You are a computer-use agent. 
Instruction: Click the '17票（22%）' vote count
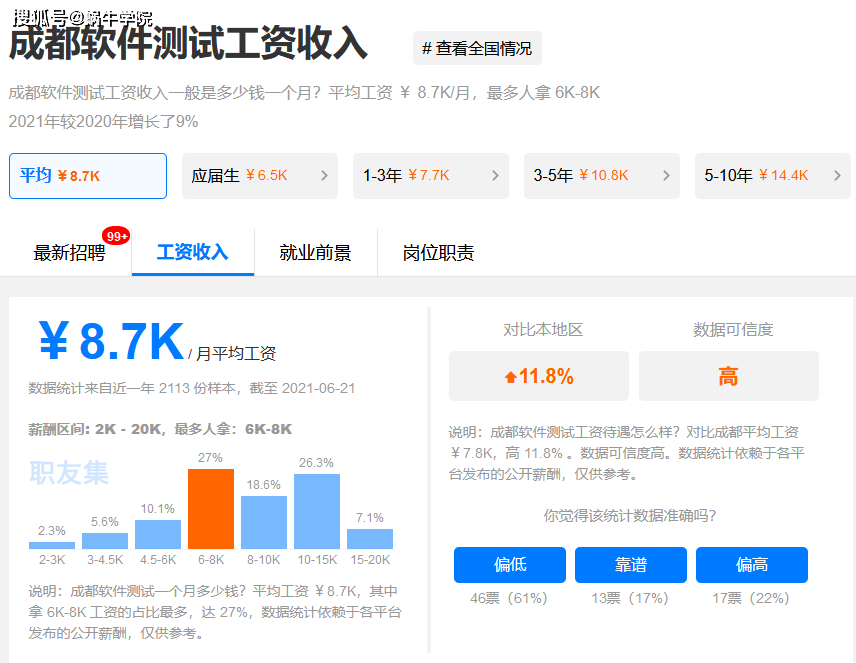click(751, 598)
